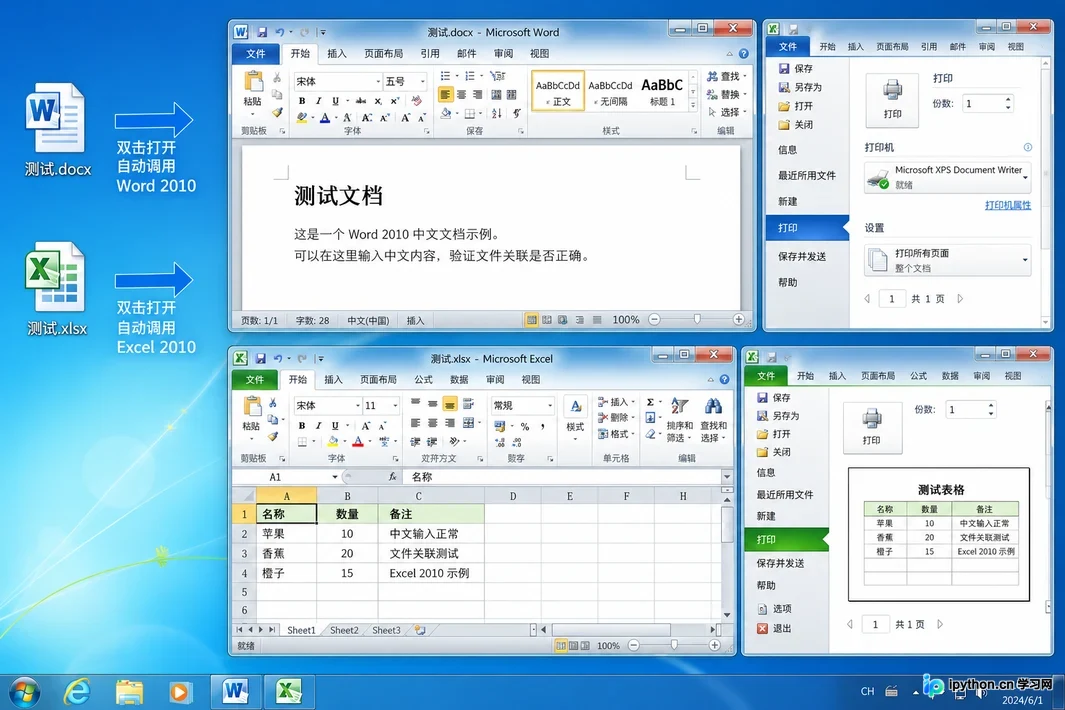This screenshot has height=710, width=1065.
Task: Click the Windows Start orb
Action: 24,692
